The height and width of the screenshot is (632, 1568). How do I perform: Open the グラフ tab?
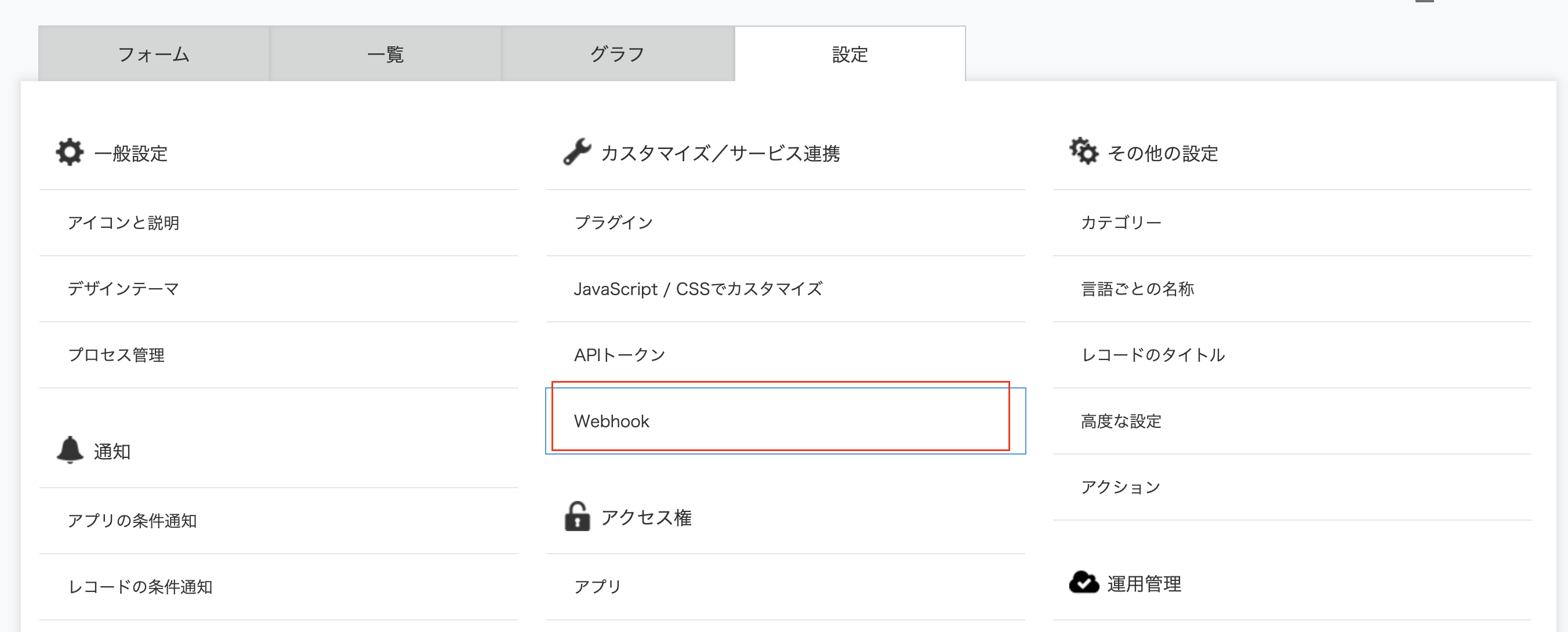click(617, 53)
